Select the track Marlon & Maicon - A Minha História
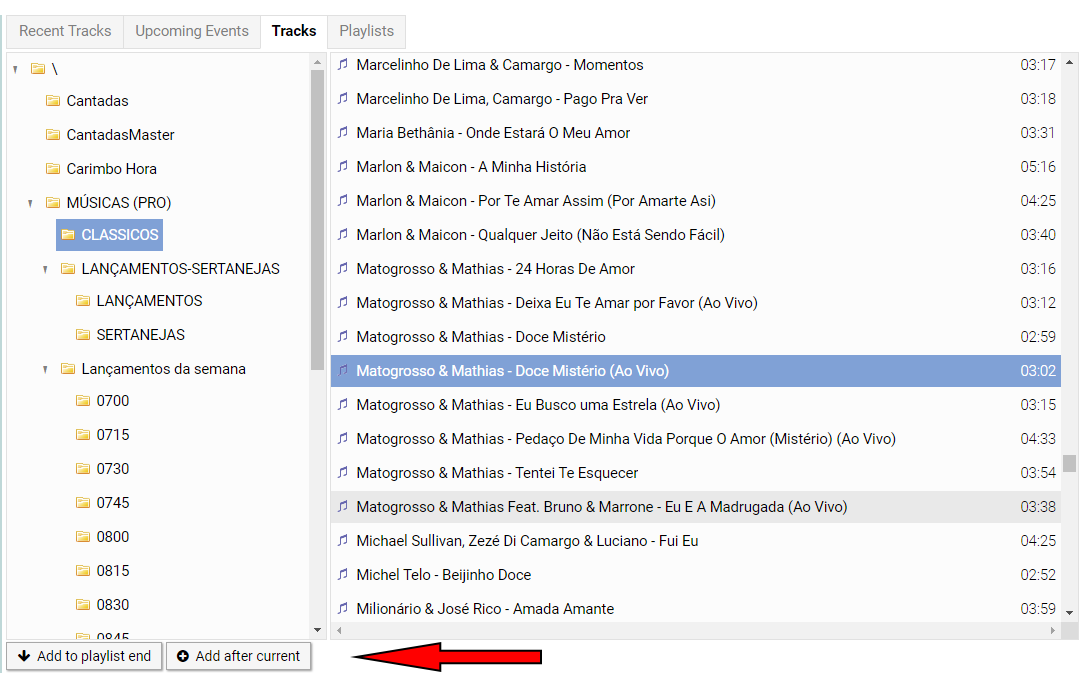Viewport: 1087px width, 673px height. coord(471,167)
